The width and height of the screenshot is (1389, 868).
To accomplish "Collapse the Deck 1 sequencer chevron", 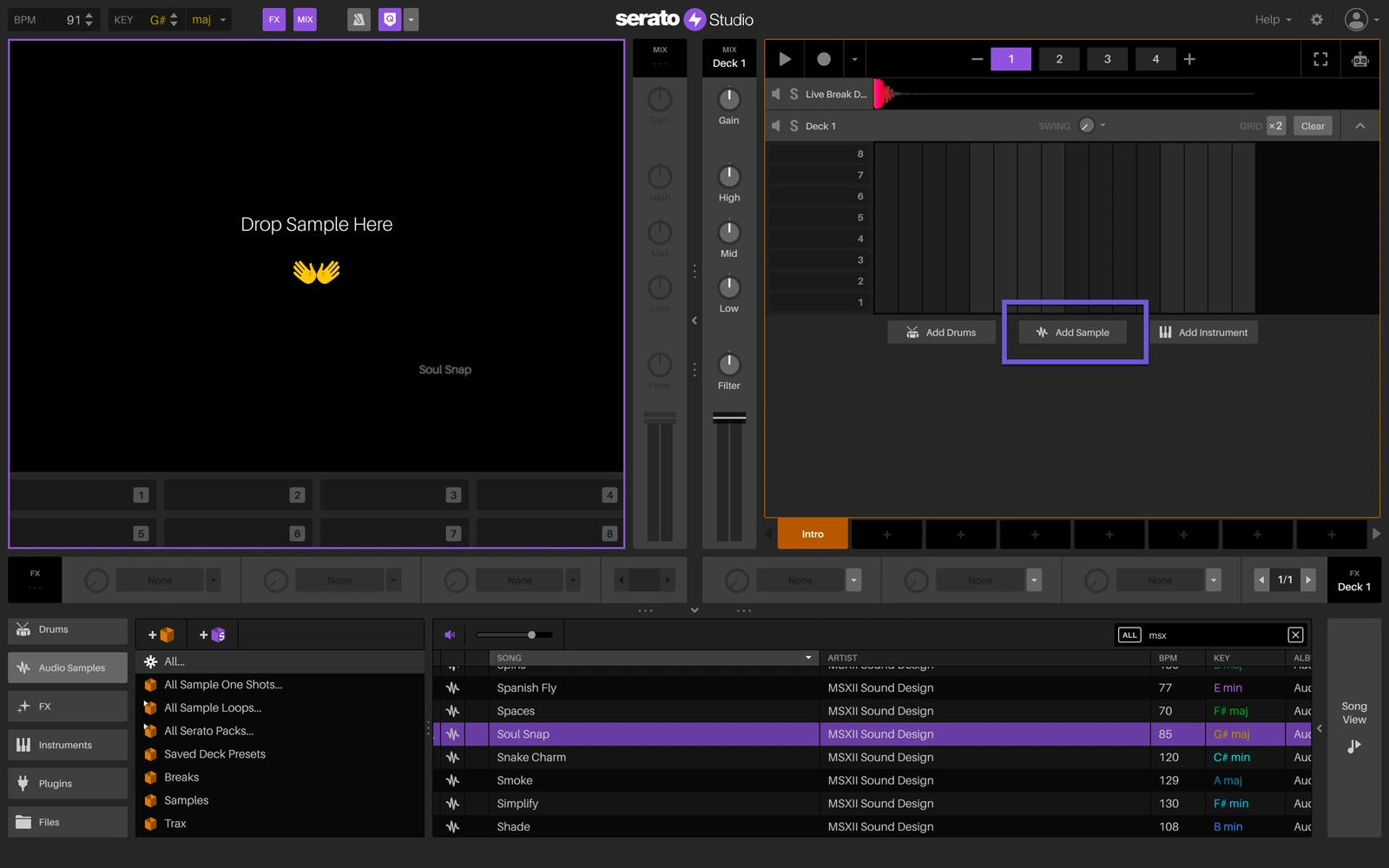I will [x=1360, y=126].
